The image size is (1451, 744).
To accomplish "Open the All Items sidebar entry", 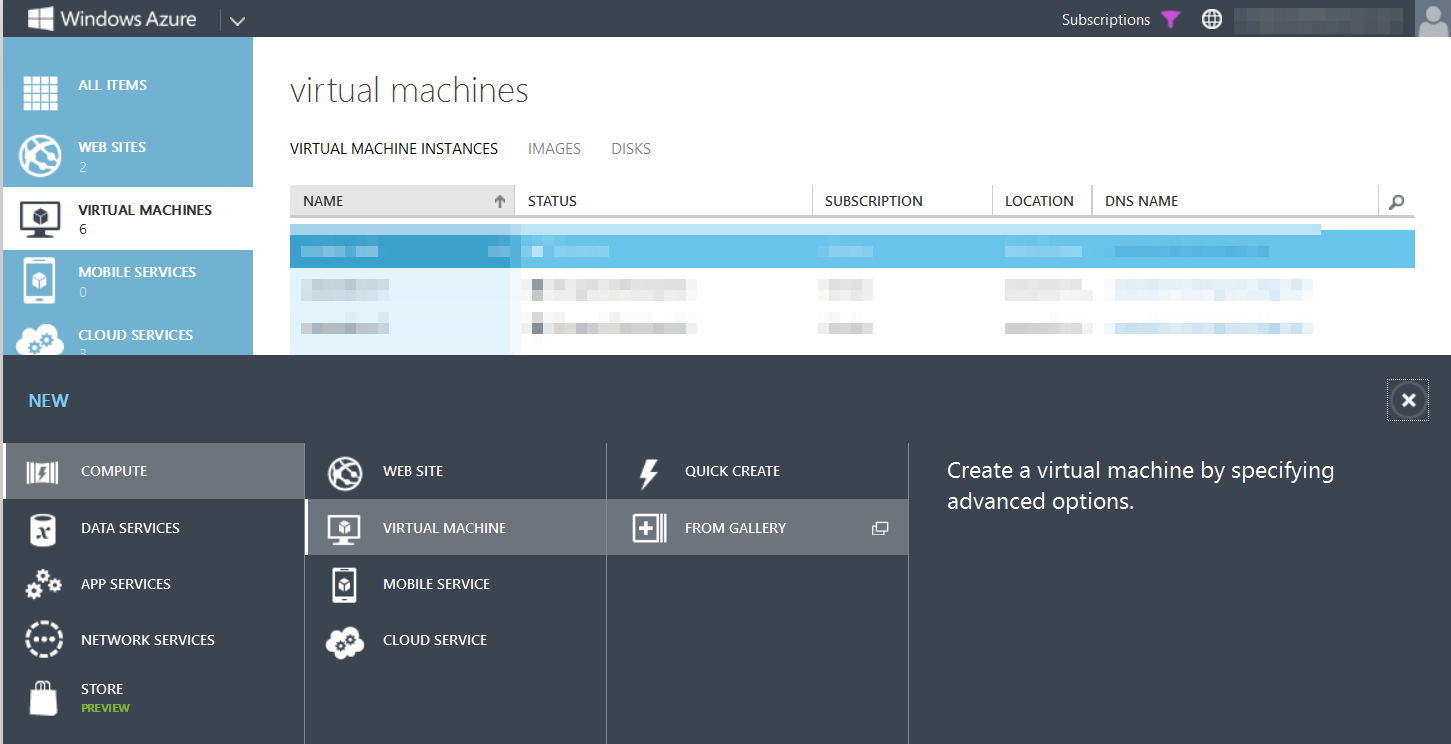I will click(x=128, y=93).
